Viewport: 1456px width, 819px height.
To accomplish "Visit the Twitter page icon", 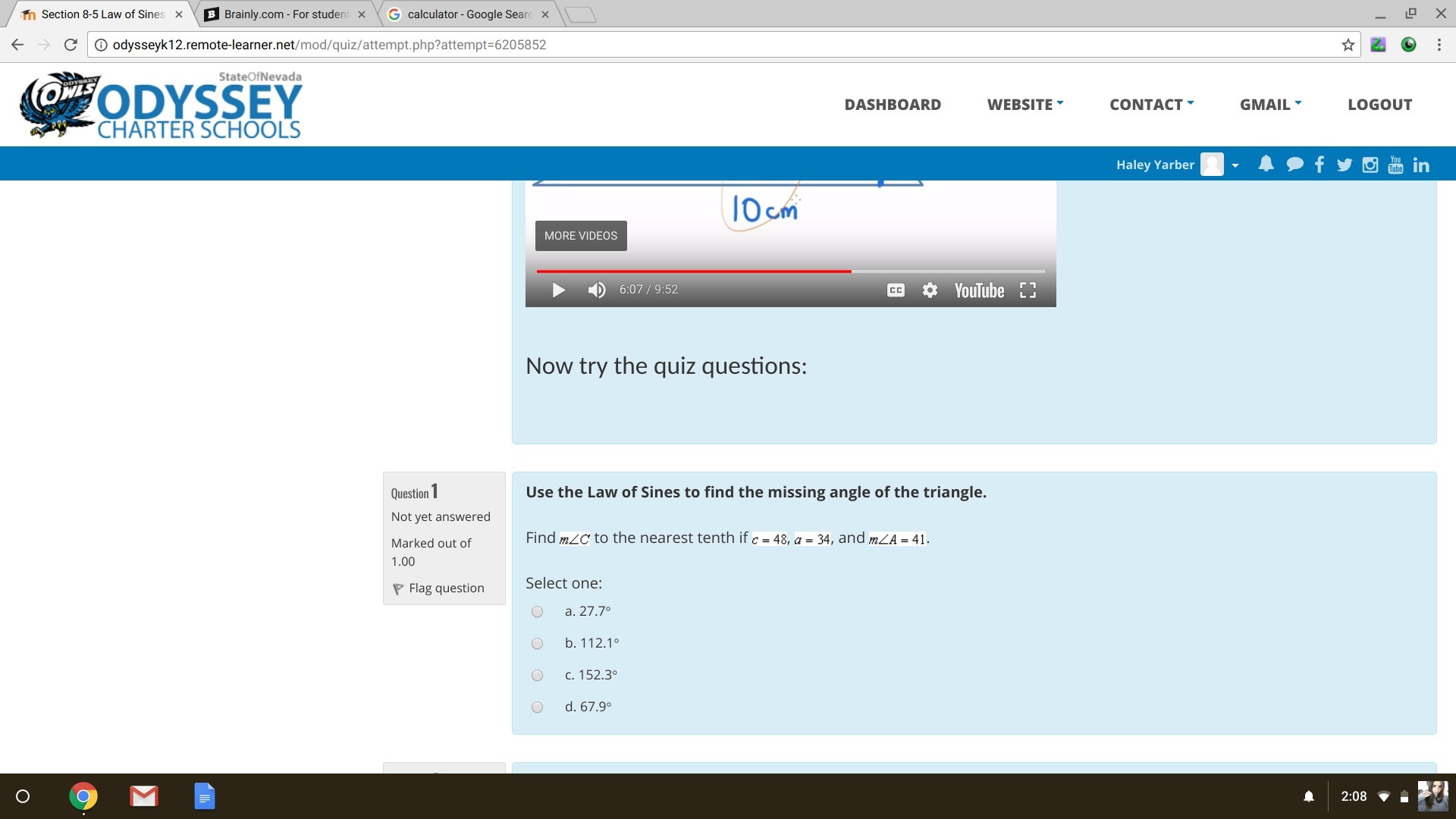I will coord(1345,165).
